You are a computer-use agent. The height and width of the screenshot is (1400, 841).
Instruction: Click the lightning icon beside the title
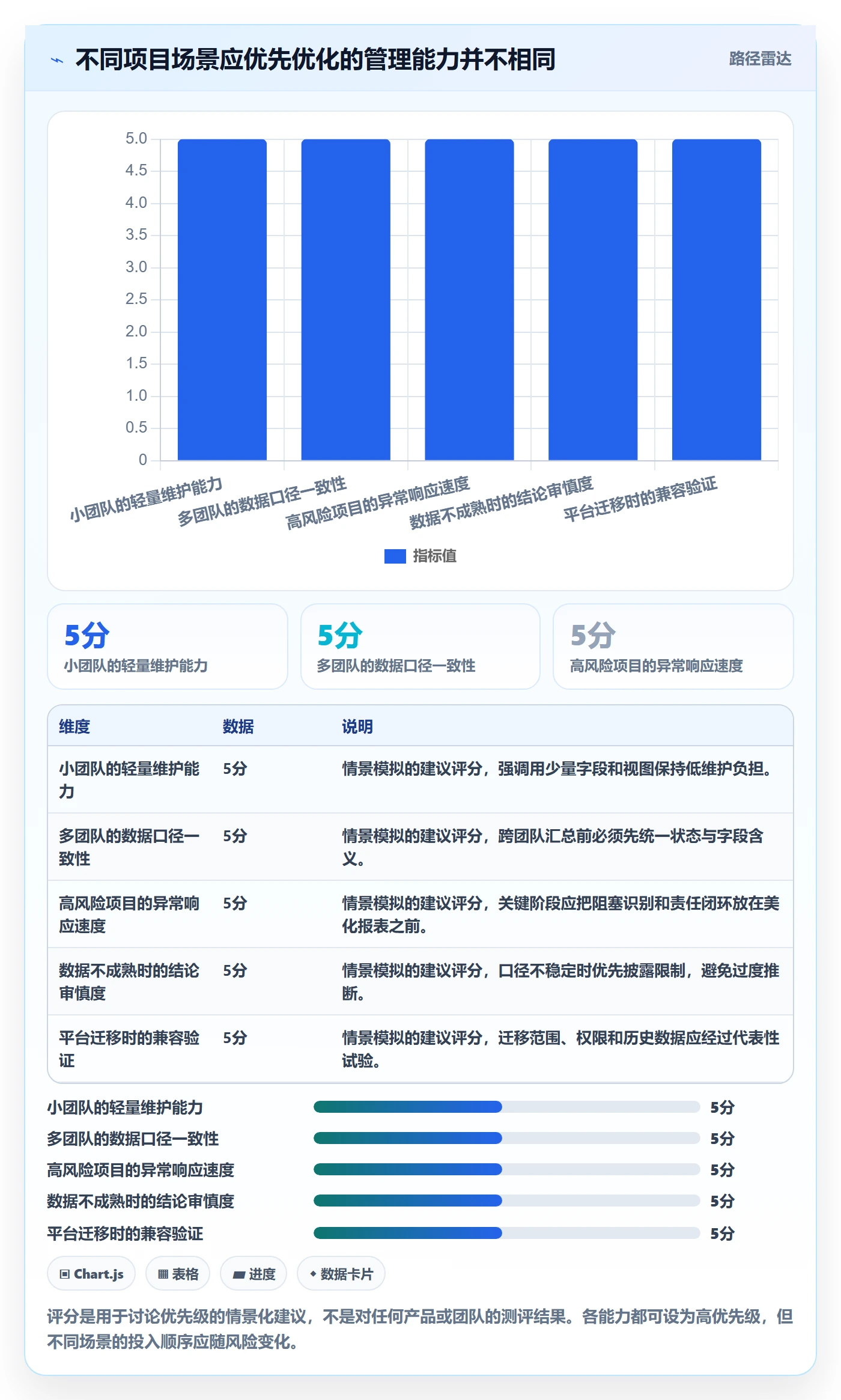(57, 60)
